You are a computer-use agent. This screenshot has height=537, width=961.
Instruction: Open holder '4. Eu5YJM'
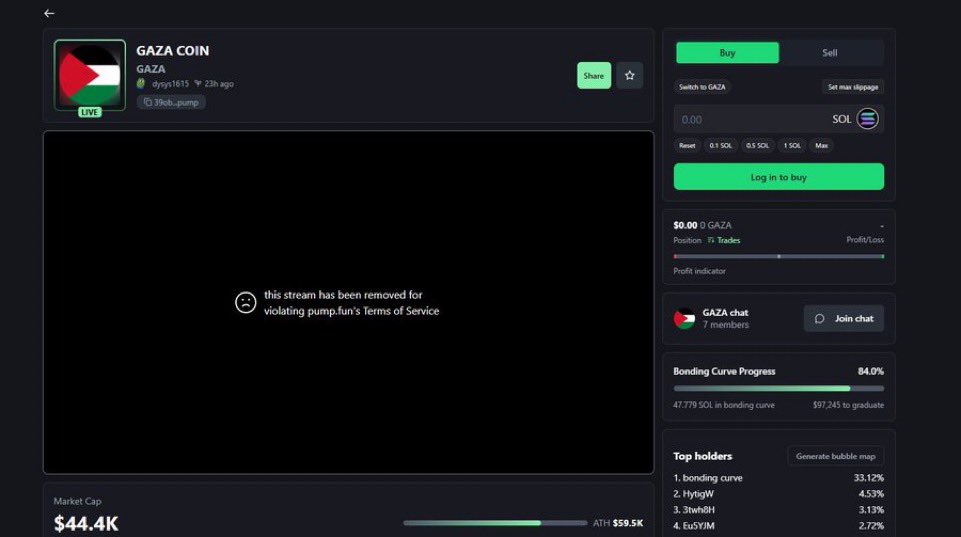[x=694, y=525]
